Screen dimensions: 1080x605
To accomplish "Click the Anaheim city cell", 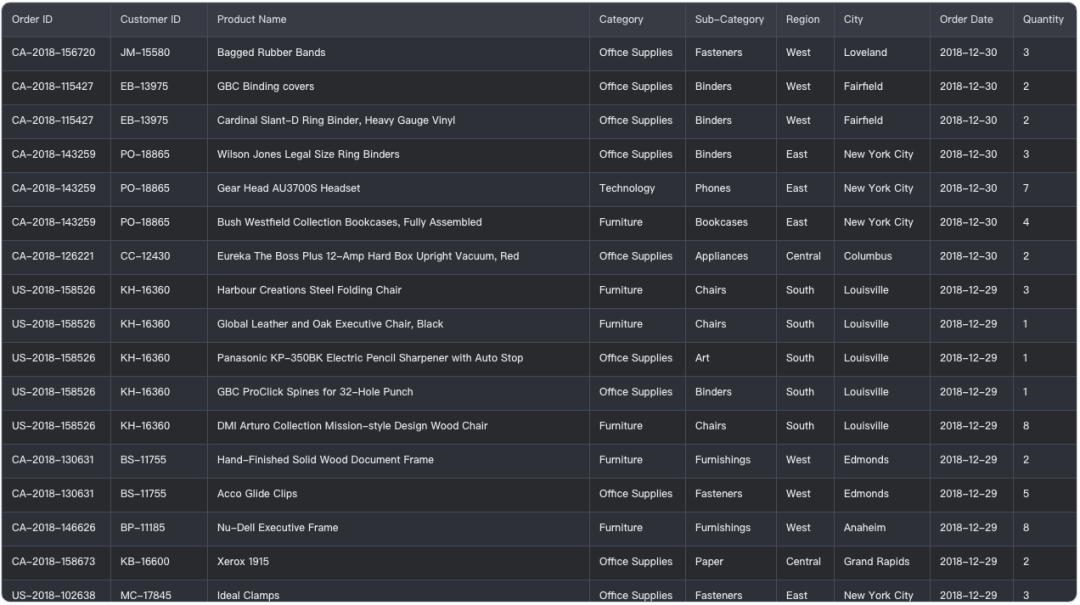I will 865,528.
